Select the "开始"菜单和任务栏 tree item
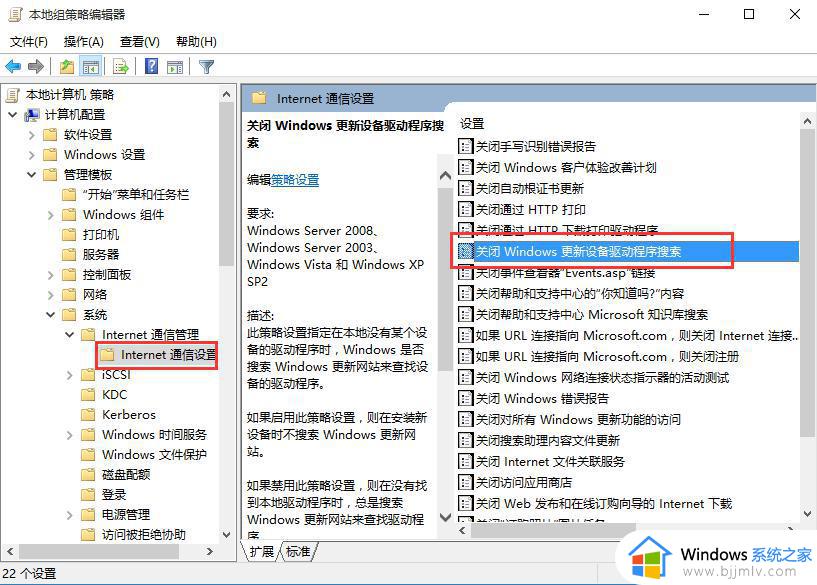 [x=135, y=195]
